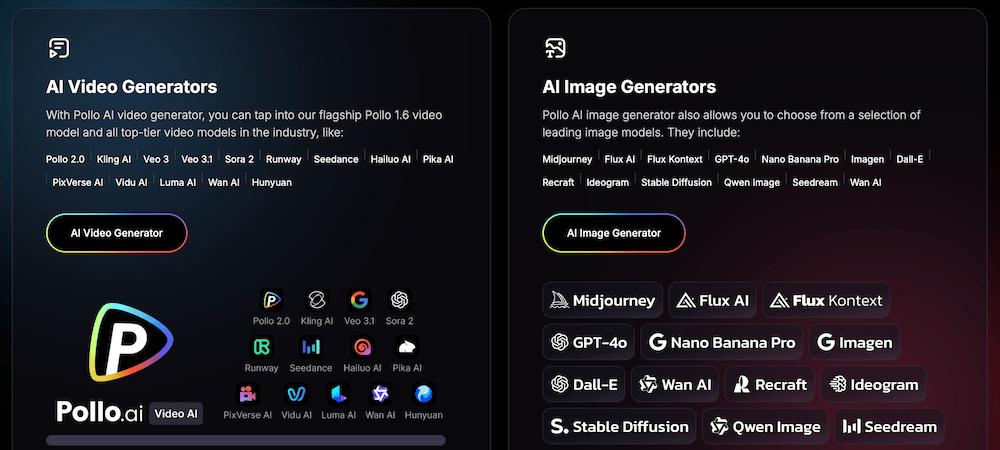Select the Runway model icon
The width and height of the screenshot is (1000, 450).
[x=262, y=346]
